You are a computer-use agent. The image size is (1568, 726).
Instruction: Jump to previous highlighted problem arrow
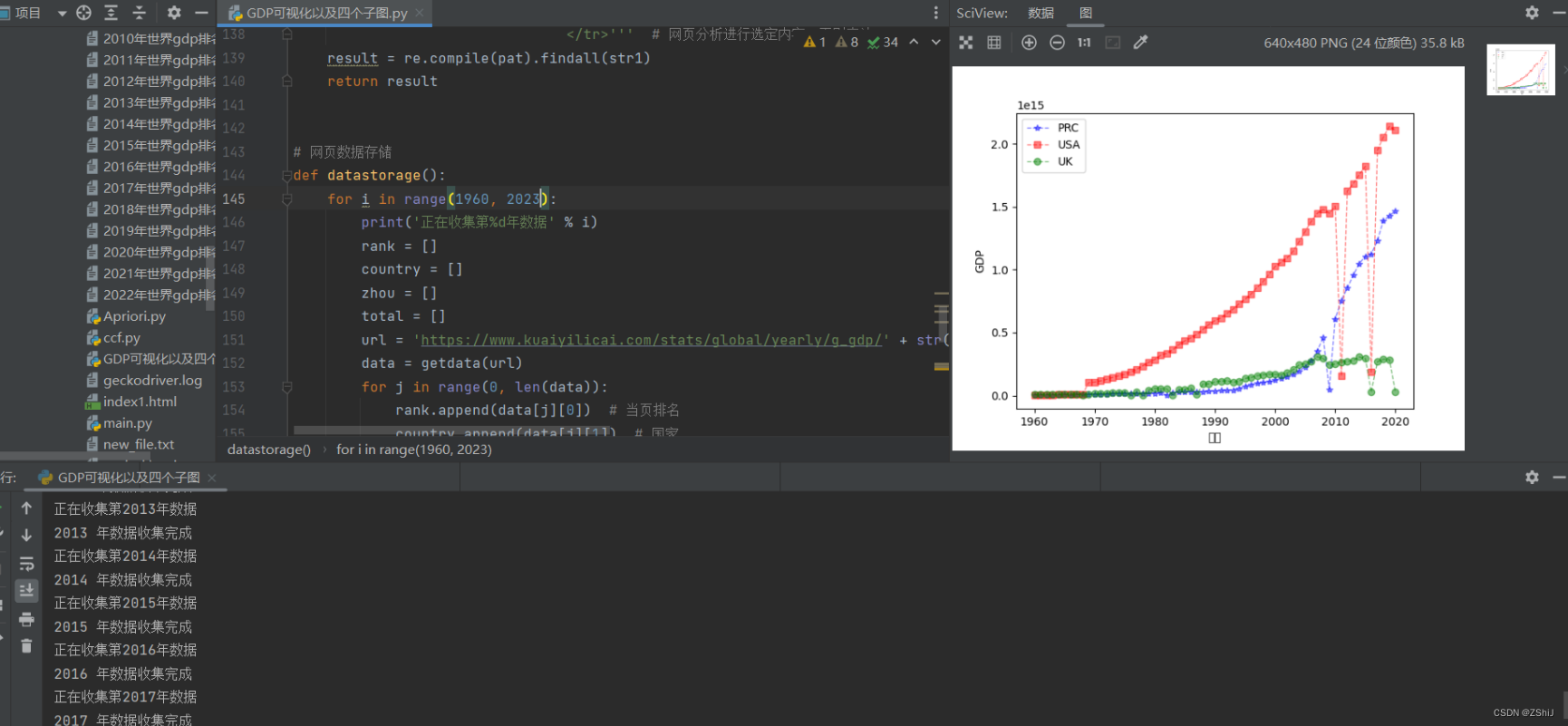pos(914,42)
